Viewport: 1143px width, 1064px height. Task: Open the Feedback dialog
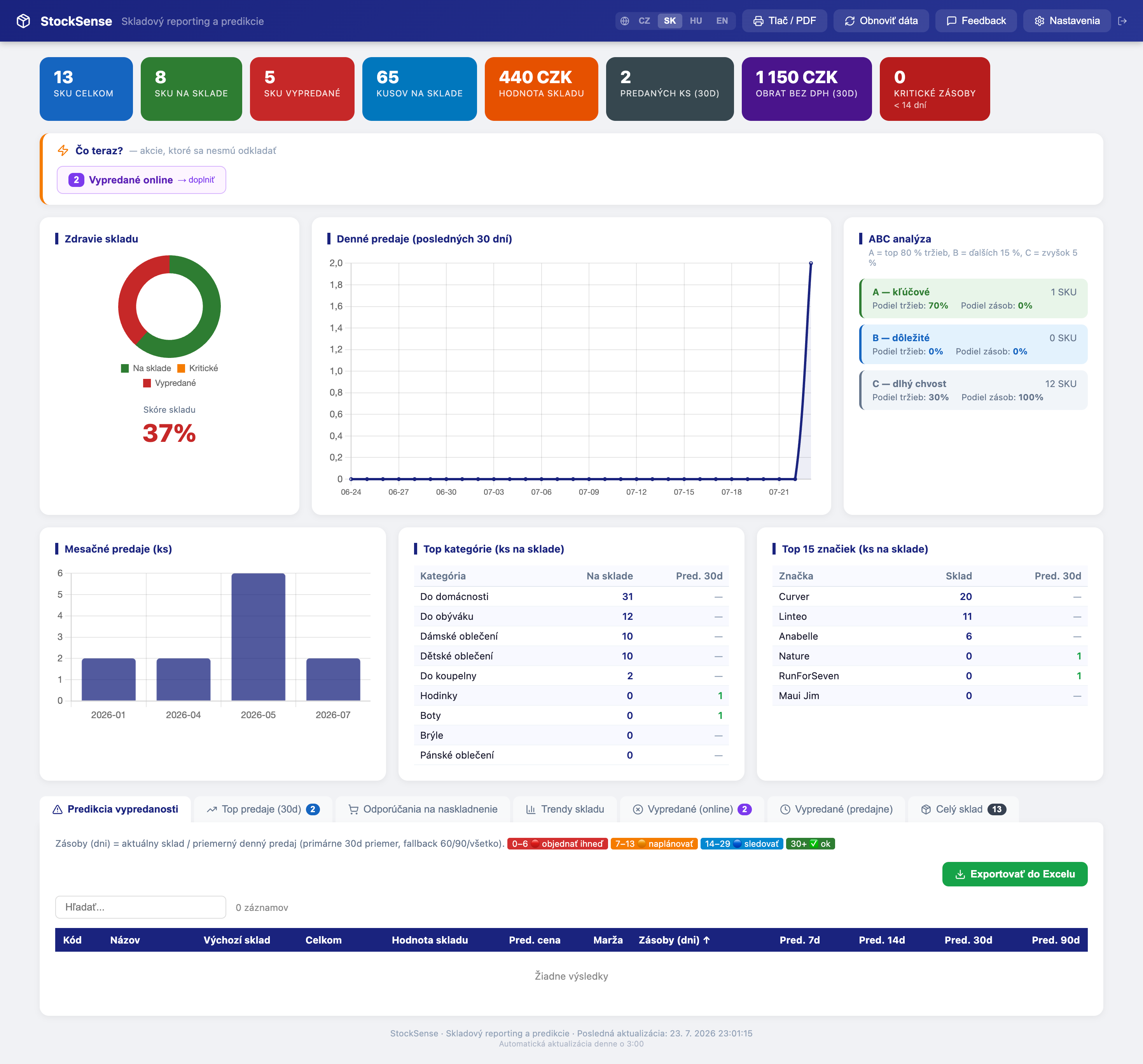click(976, 21)
